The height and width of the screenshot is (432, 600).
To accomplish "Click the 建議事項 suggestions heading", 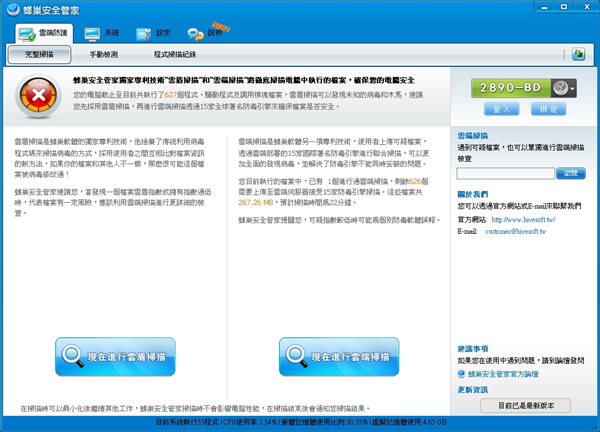I will tap(473, 349).
